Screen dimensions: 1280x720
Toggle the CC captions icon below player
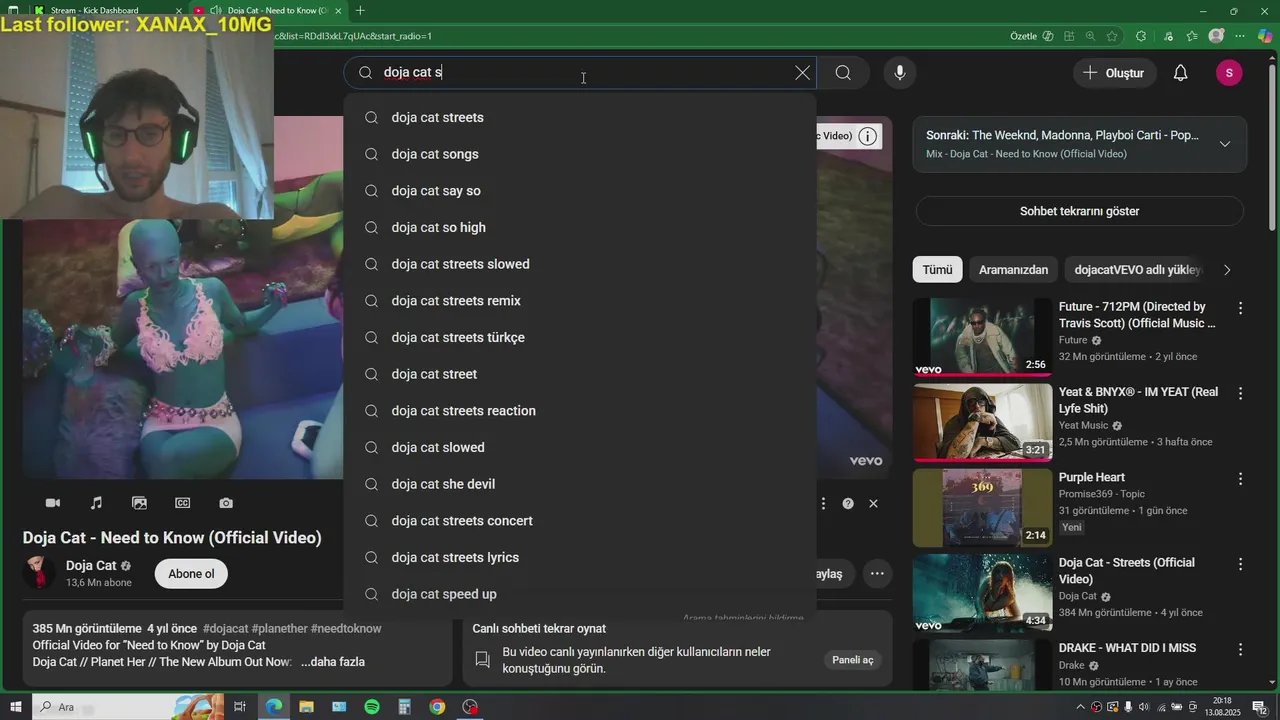pyautogui.click(x=183, y=503)
